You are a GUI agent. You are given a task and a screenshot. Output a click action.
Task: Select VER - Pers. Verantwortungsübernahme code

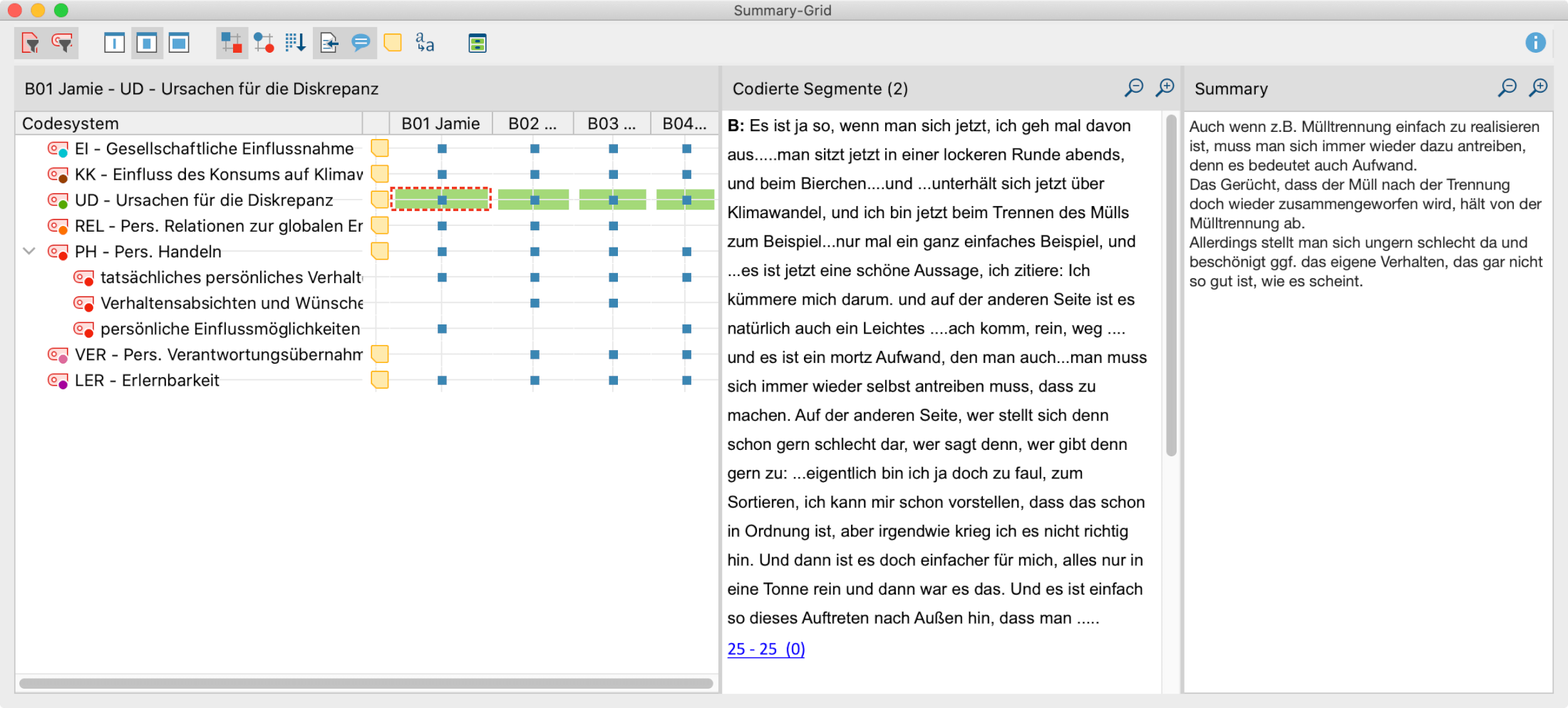pos(219,354)
